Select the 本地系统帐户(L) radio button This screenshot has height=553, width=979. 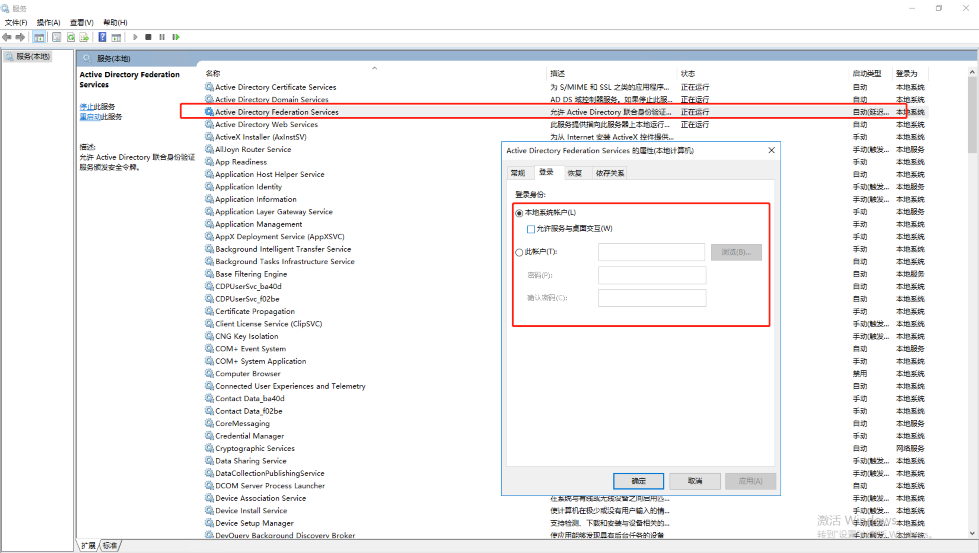(x=519, y=213)
